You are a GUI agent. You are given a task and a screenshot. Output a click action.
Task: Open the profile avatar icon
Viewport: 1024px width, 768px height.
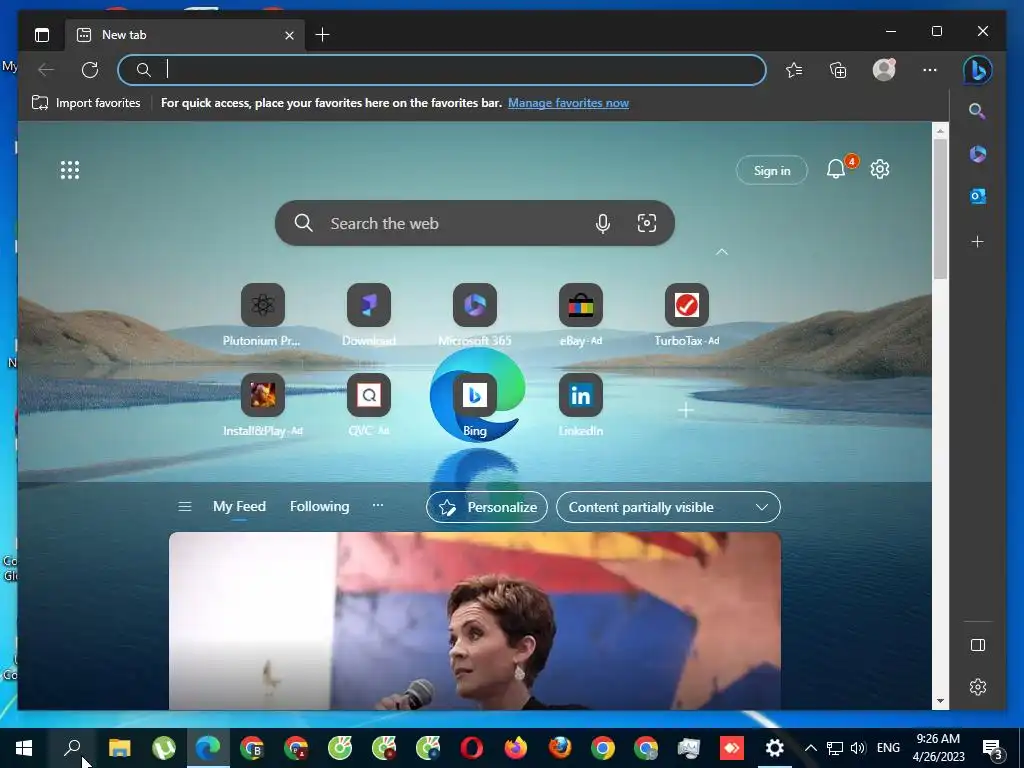[884, 69]
